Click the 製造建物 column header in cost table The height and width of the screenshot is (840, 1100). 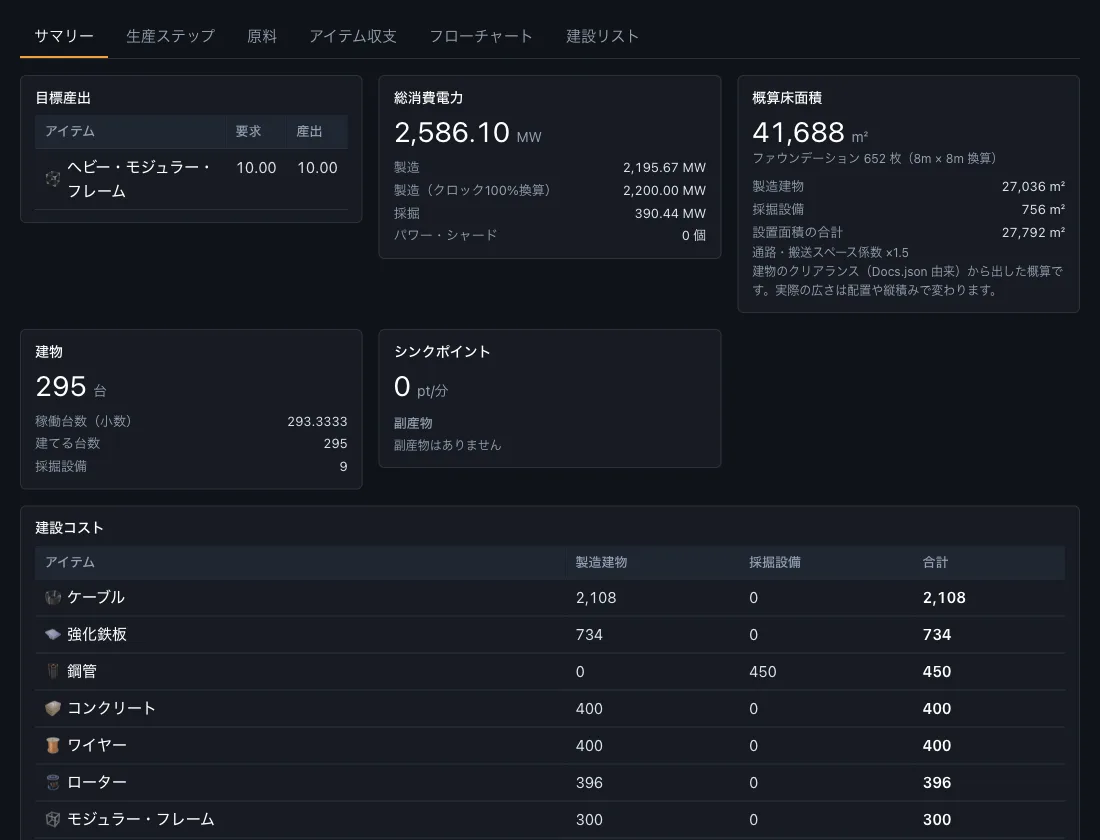pos(601,562)
